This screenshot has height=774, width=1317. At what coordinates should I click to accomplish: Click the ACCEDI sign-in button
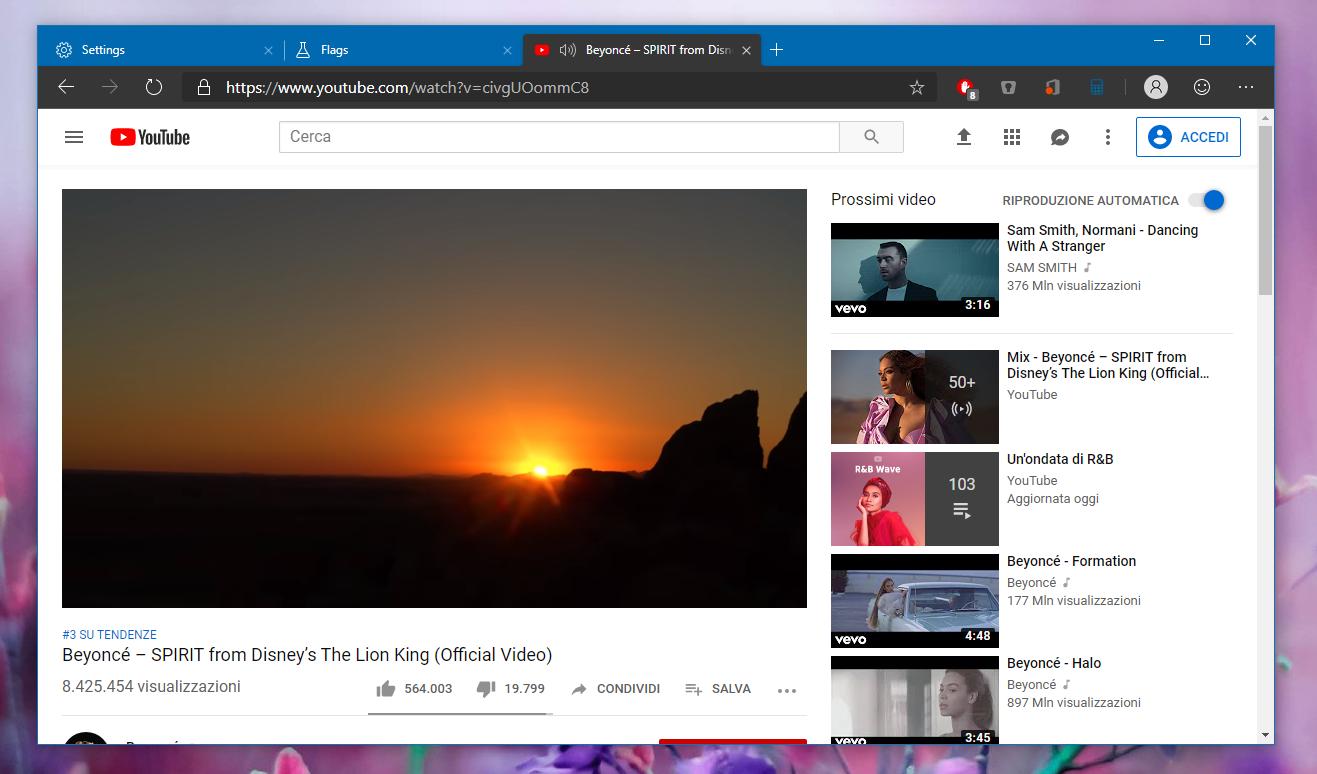1188,137
